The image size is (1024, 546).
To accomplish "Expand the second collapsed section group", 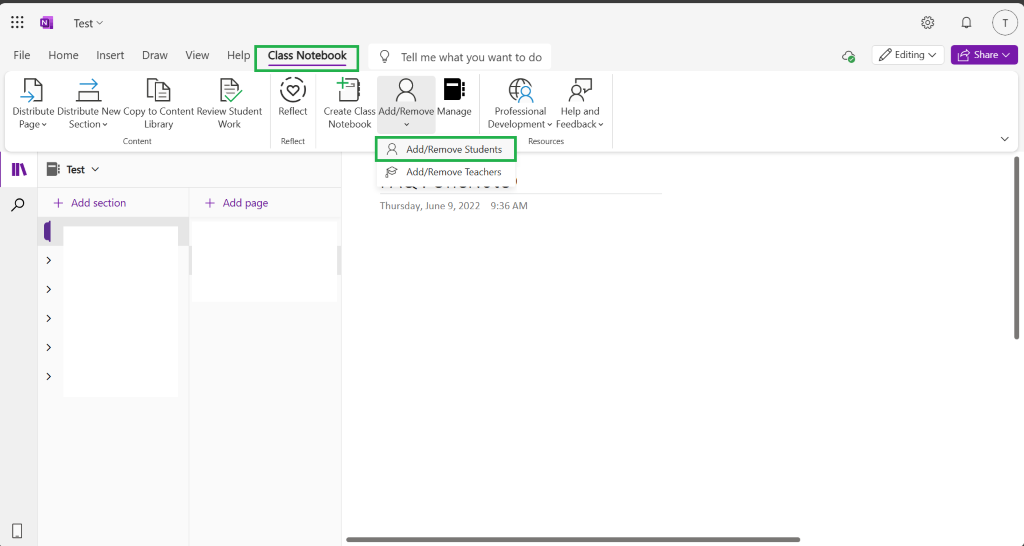I will click(x=49, y=289).
